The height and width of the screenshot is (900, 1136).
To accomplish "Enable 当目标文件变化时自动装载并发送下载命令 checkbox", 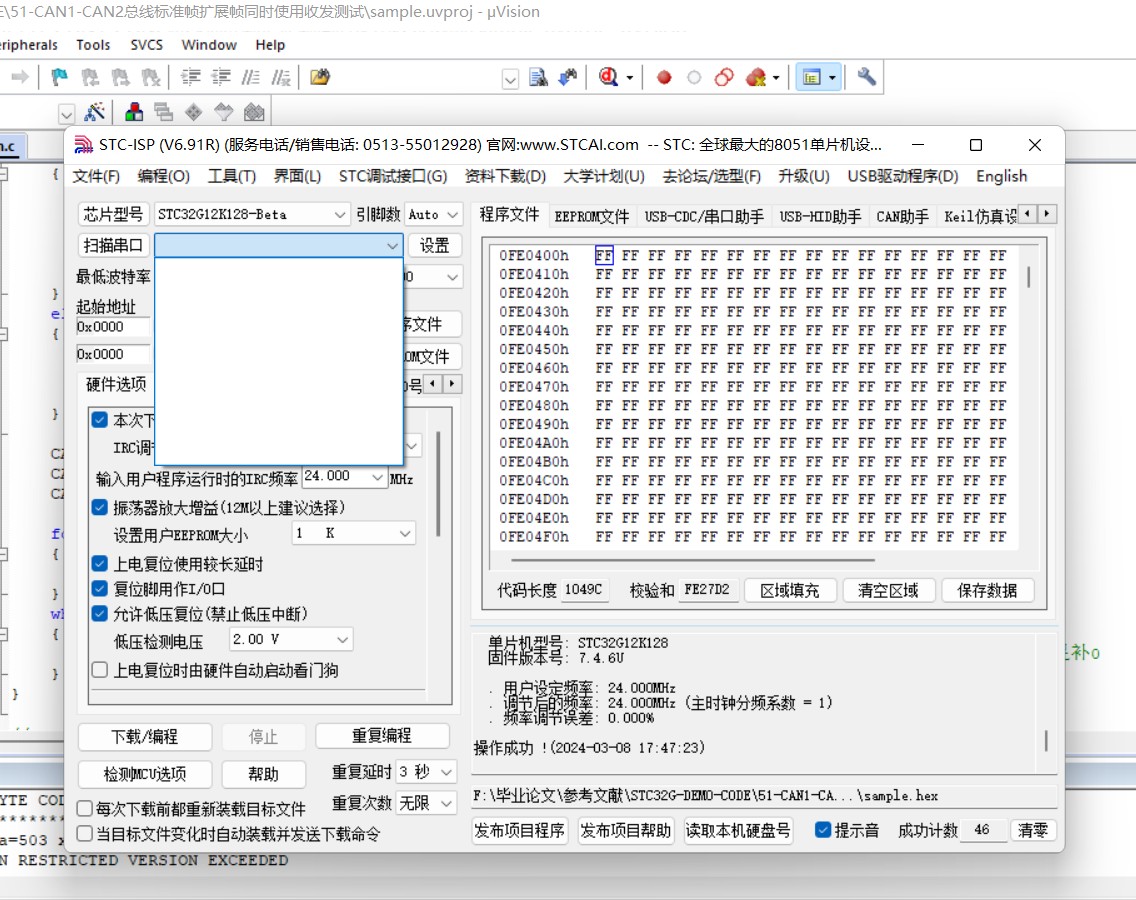I will [x=85, y=833].
